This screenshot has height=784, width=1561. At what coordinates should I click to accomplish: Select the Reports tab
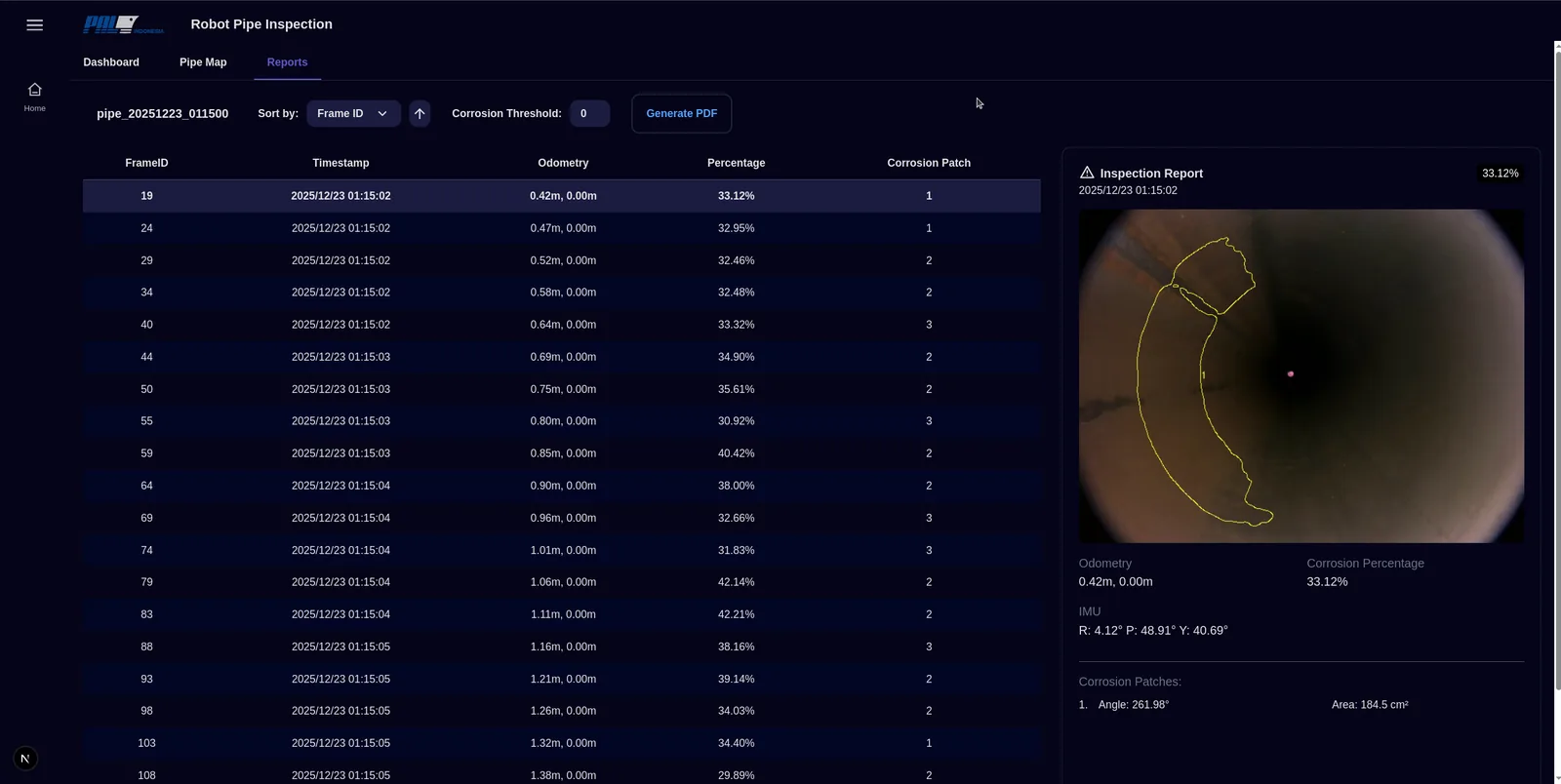287,62
